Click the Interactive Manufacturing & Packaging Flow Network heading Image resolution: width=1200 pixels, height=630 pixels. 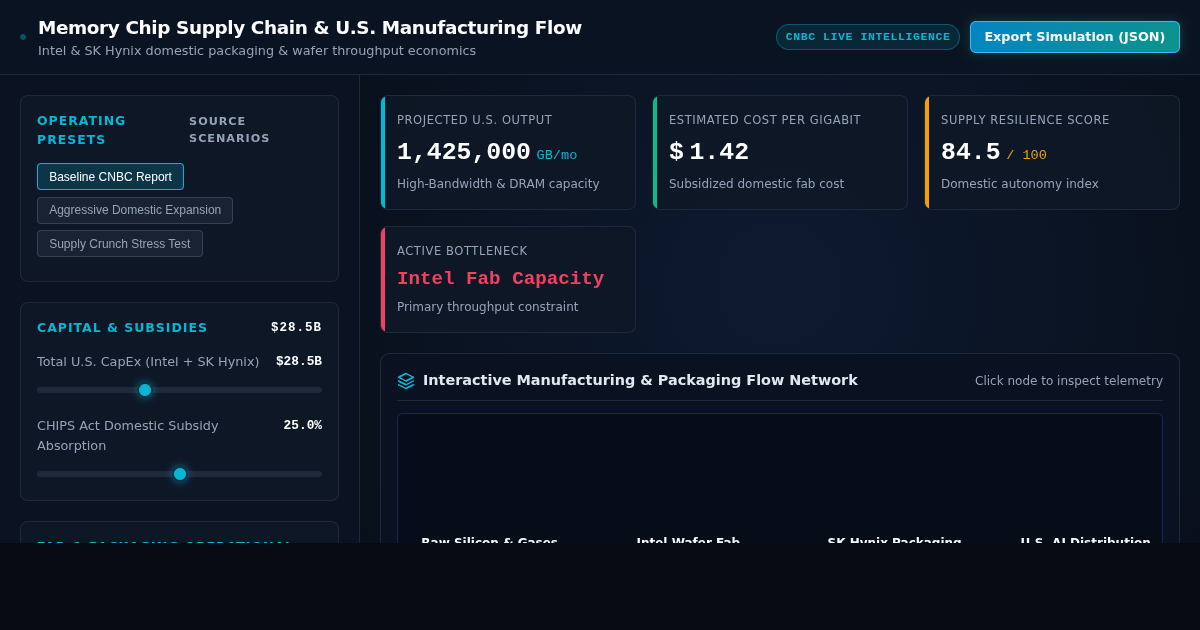[x=640, y=380]
